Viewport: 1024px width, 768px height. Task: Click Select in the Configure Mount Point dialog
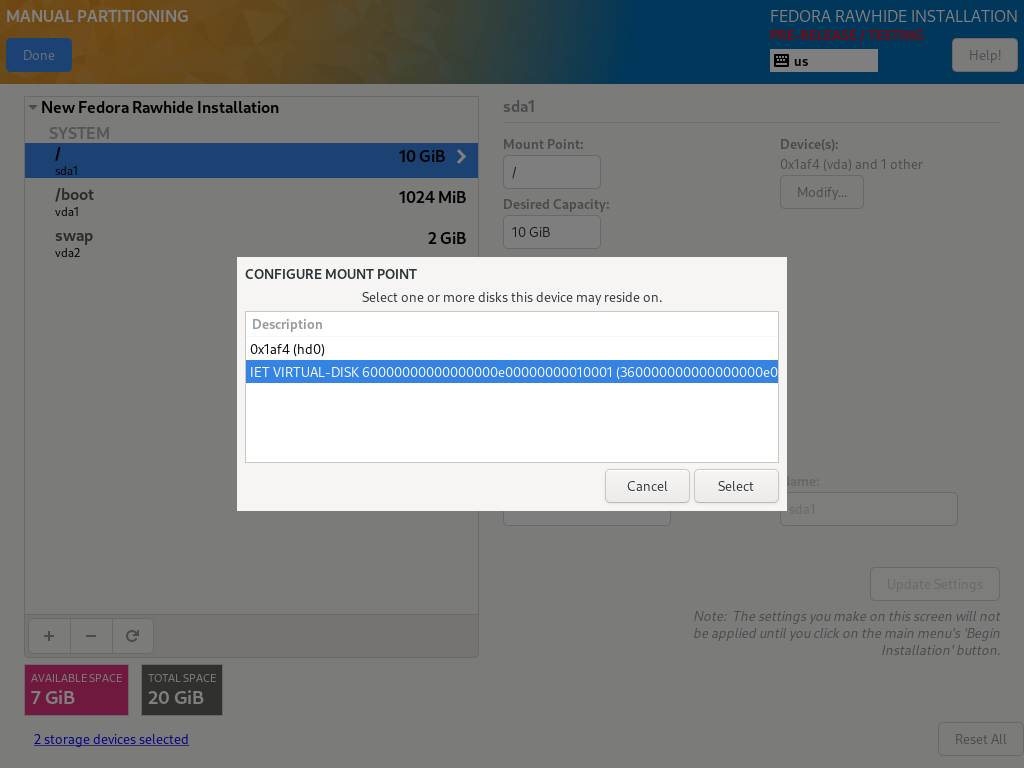pyautogui.click(x=736, y=486)
